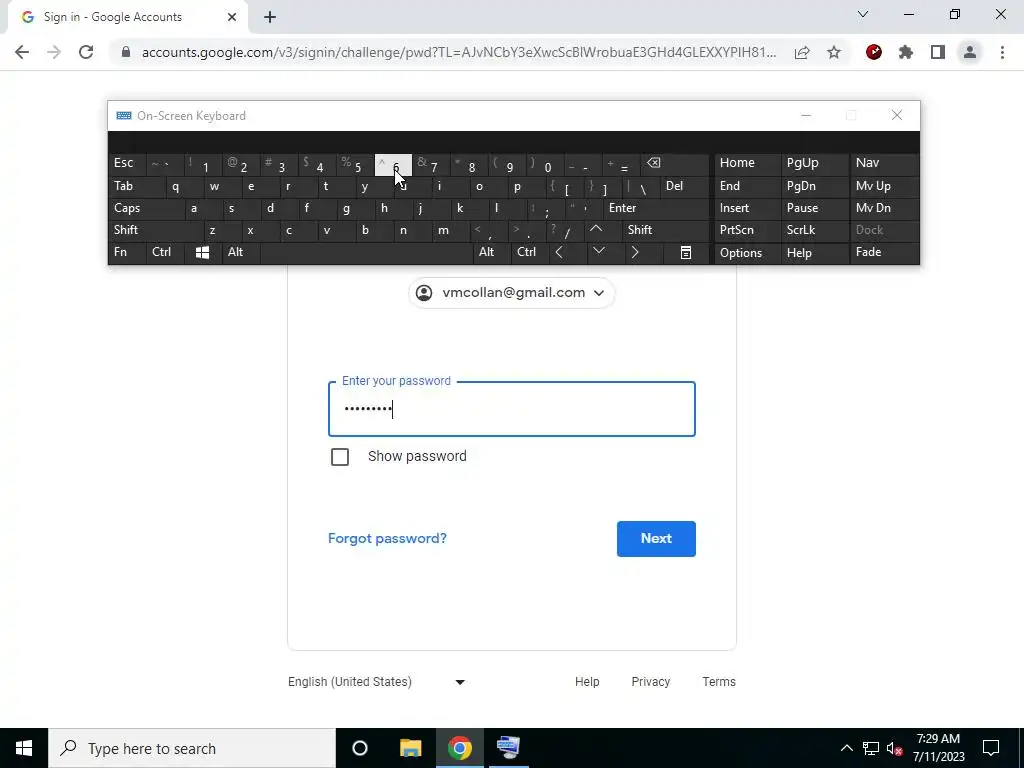The image size is (1024, 768).
Task: Click the Enter key on keyboard
Action: tap(656, 208)
